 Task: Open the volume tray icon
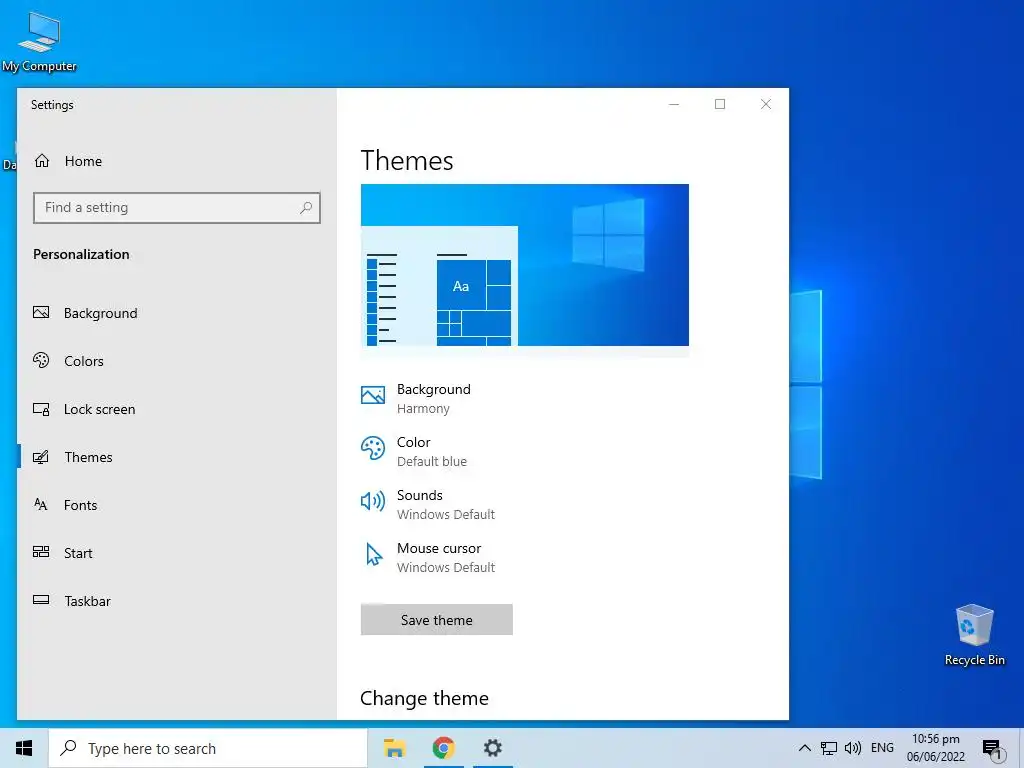coord(852,748)
